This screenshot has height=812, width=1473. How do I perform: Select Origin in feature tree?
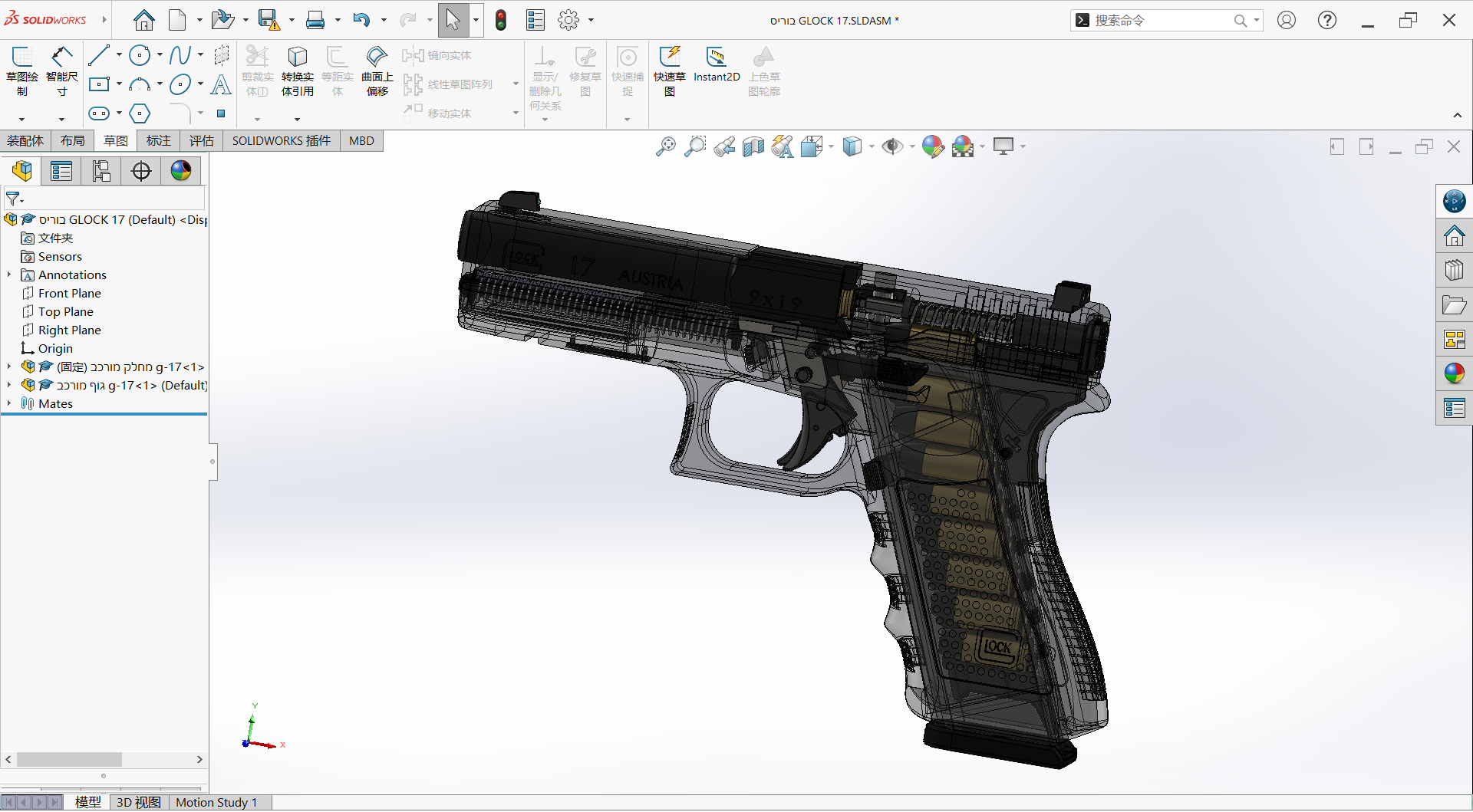pos(55,348)
